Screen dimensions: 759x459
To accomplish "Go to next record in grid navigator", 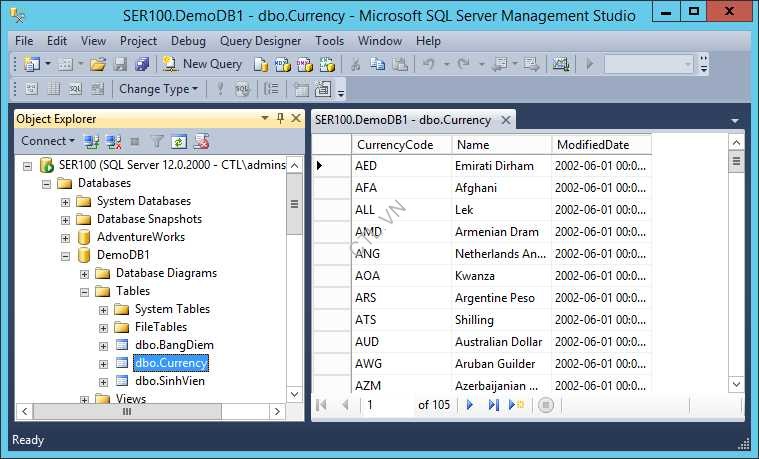I will click(x=470, y=405).
